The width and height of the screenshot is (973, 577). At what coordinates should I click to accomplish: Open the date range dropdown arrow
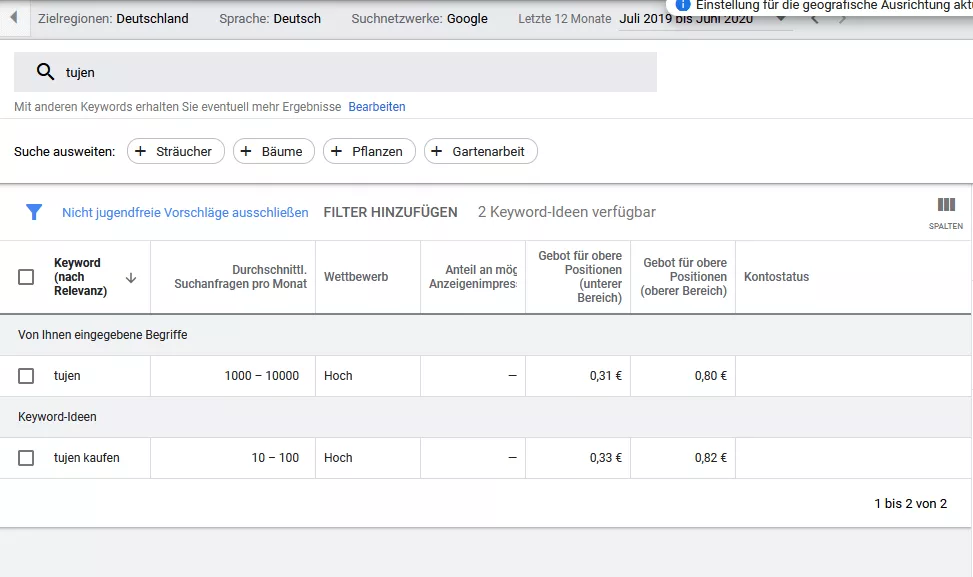781,19
